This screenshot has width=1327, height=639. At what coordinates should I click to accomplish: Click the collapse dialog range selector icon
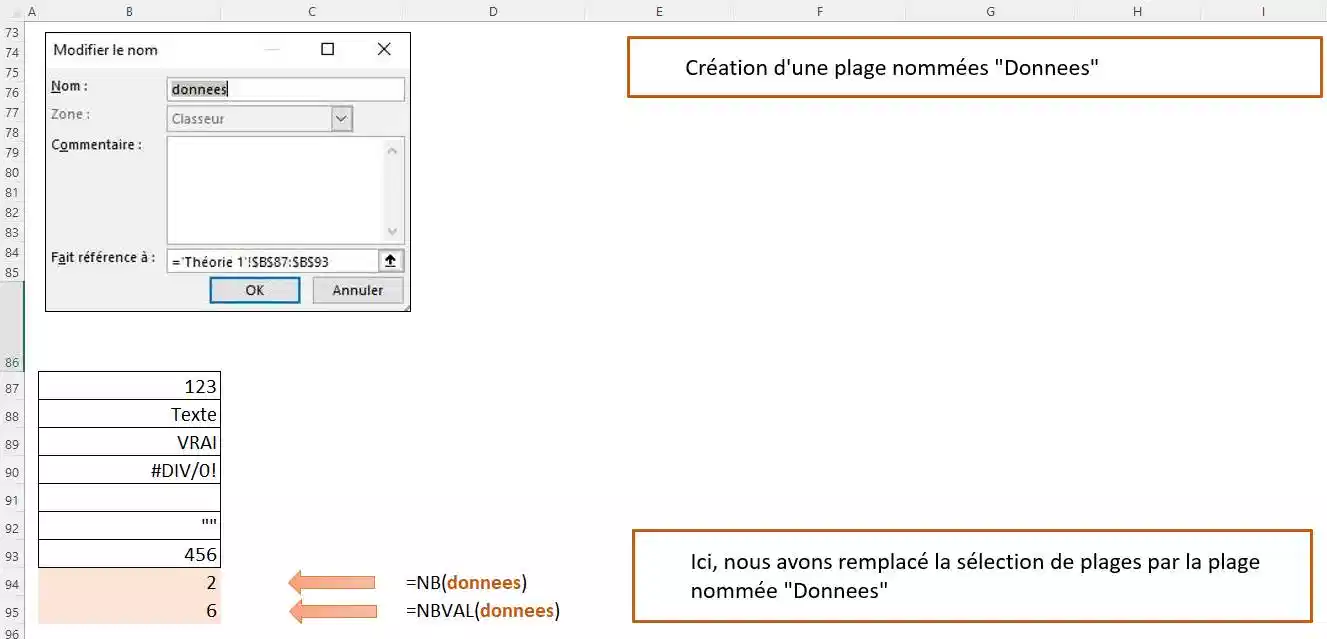point(391,261)
